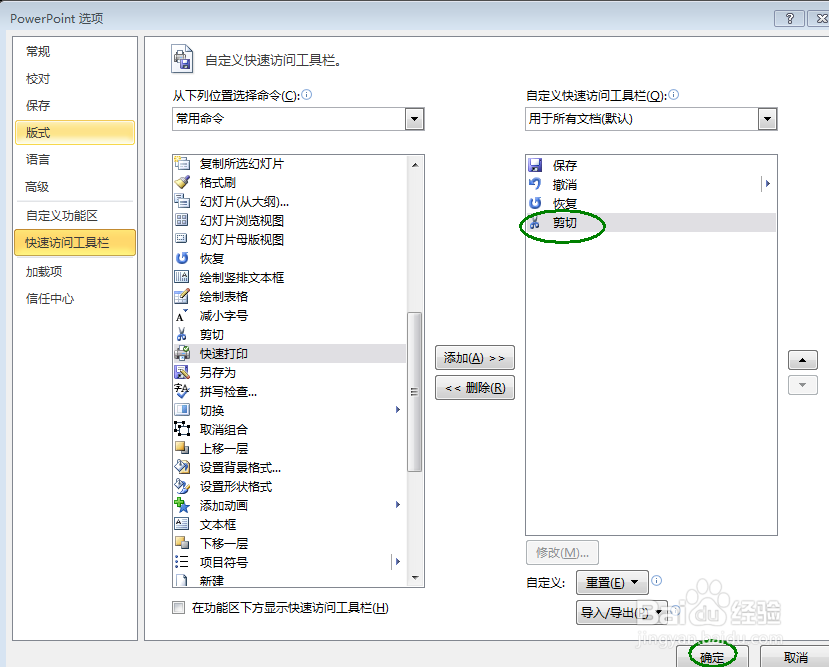Select the Format Shape (设置形状格式) icon

(182, 486)
